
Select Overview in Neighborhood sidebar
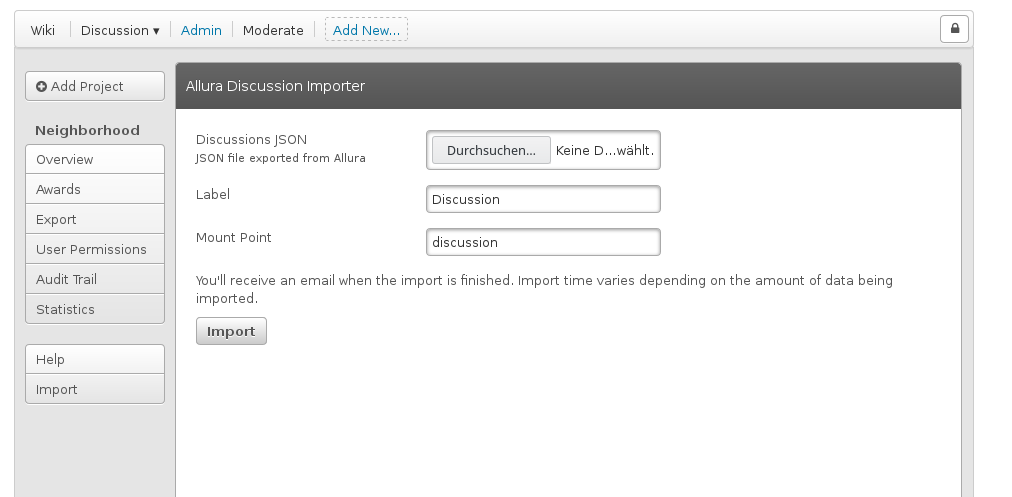pyautogui.click(x=95, y=160)
